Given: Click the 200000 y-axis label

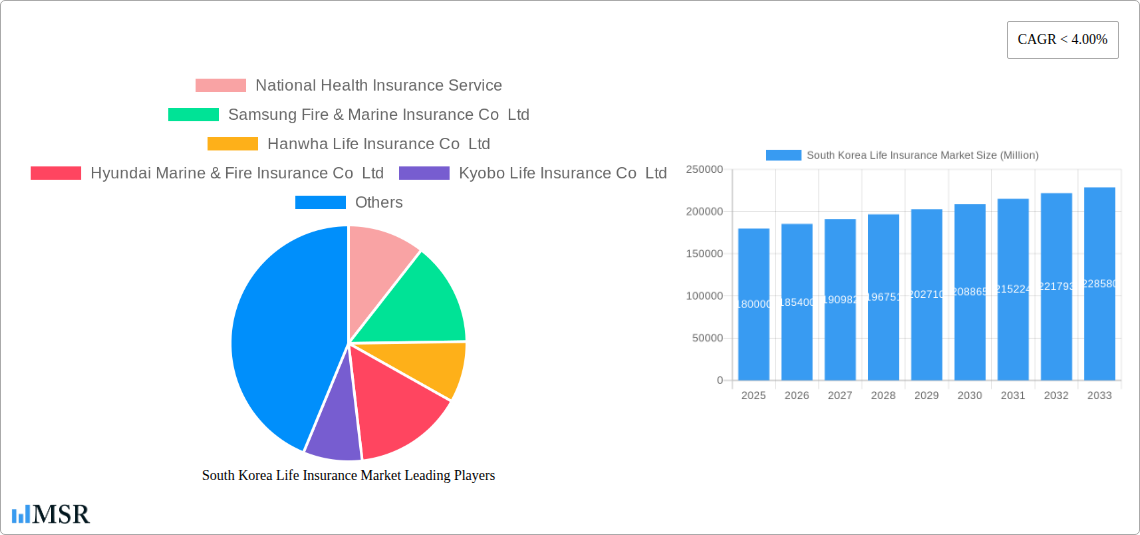Looking at the screenshot, I should (705, 212).
